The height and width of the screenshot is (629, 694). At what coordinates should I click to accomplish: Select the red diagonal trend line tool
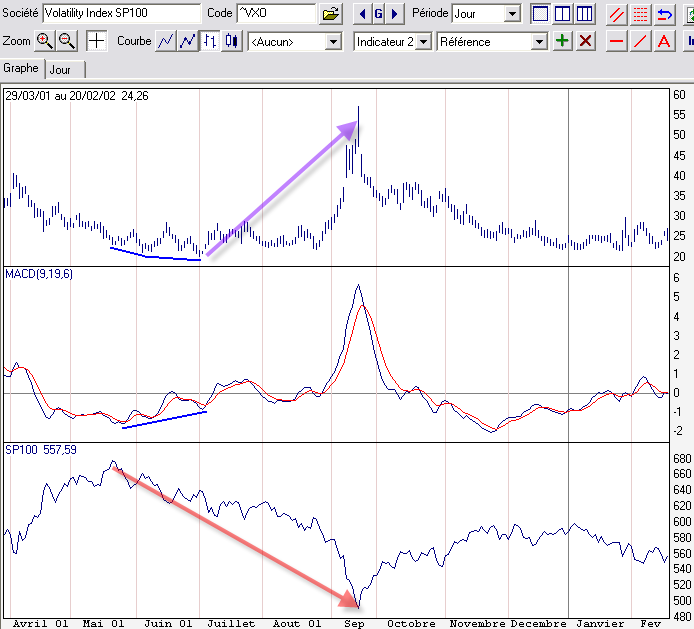(640, 42)
